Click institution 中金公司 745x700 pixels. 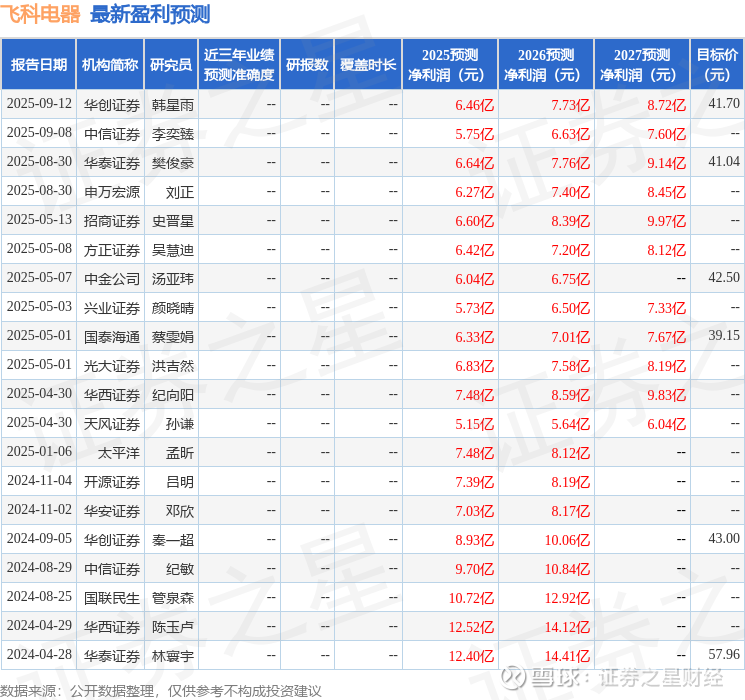pos(112,279)
